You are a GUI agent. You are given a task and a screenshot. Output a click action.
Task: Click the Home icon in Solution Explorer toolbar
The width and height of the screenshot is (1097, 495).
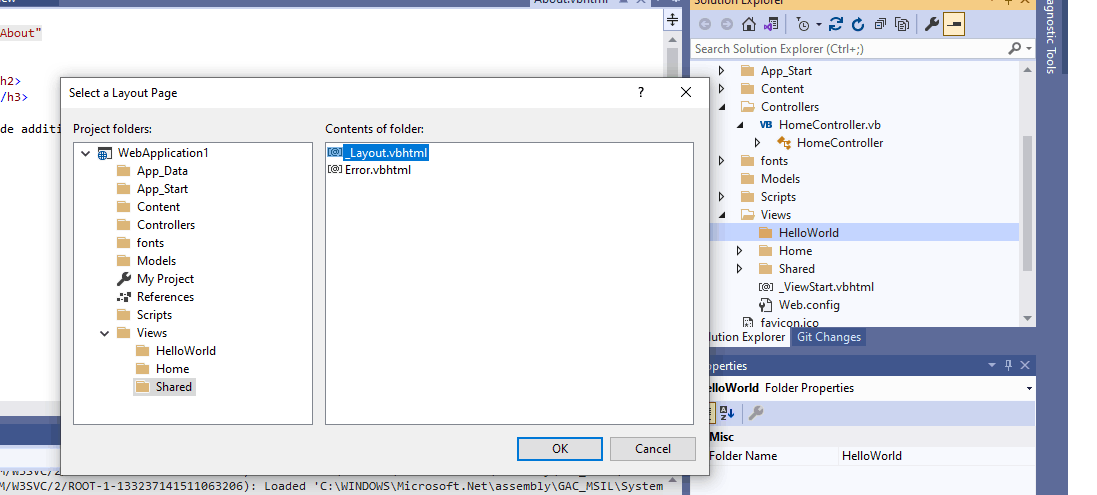(749, 24)
